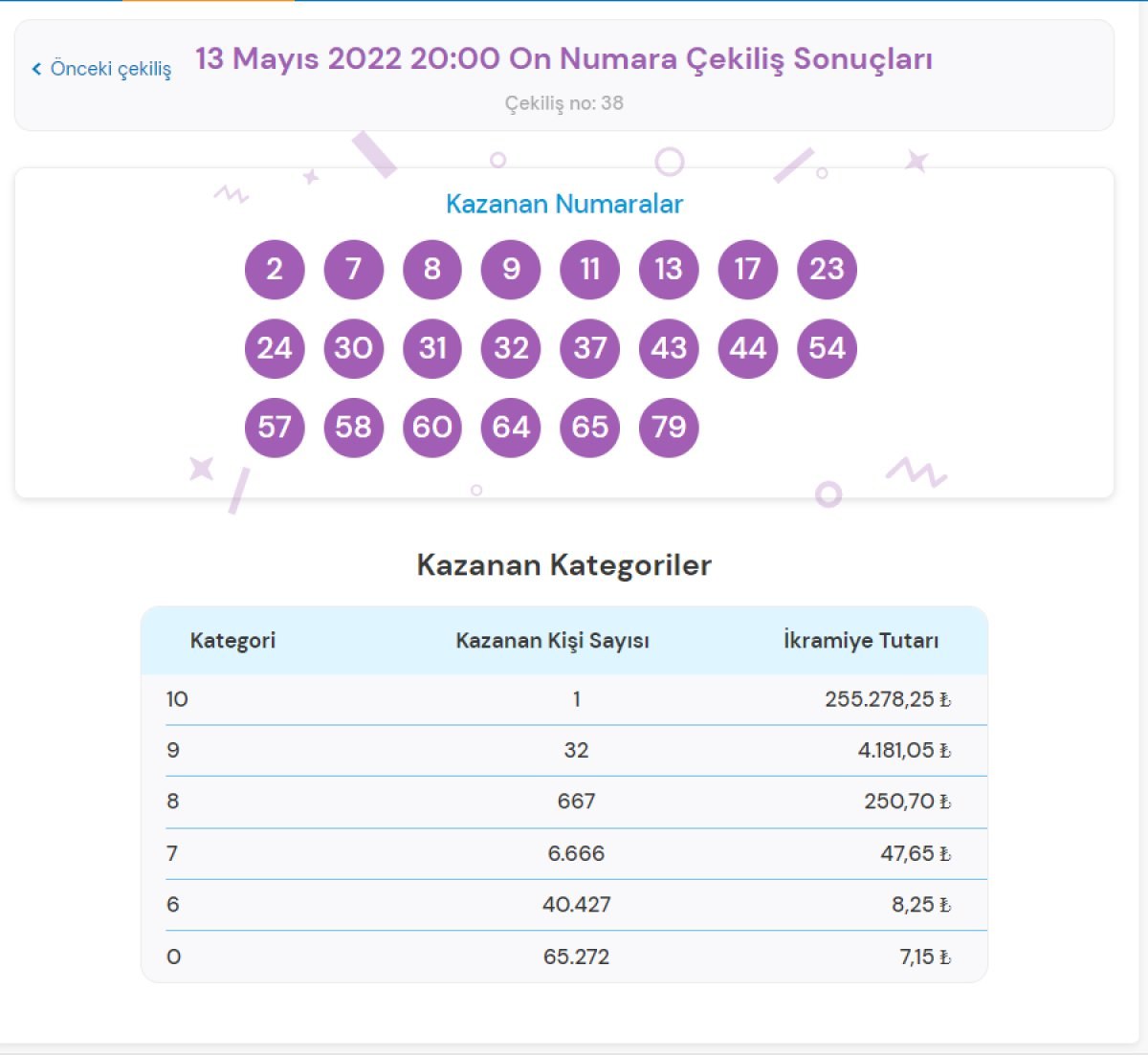
Task: Select the draw results title heading
Action: (563, 58)
